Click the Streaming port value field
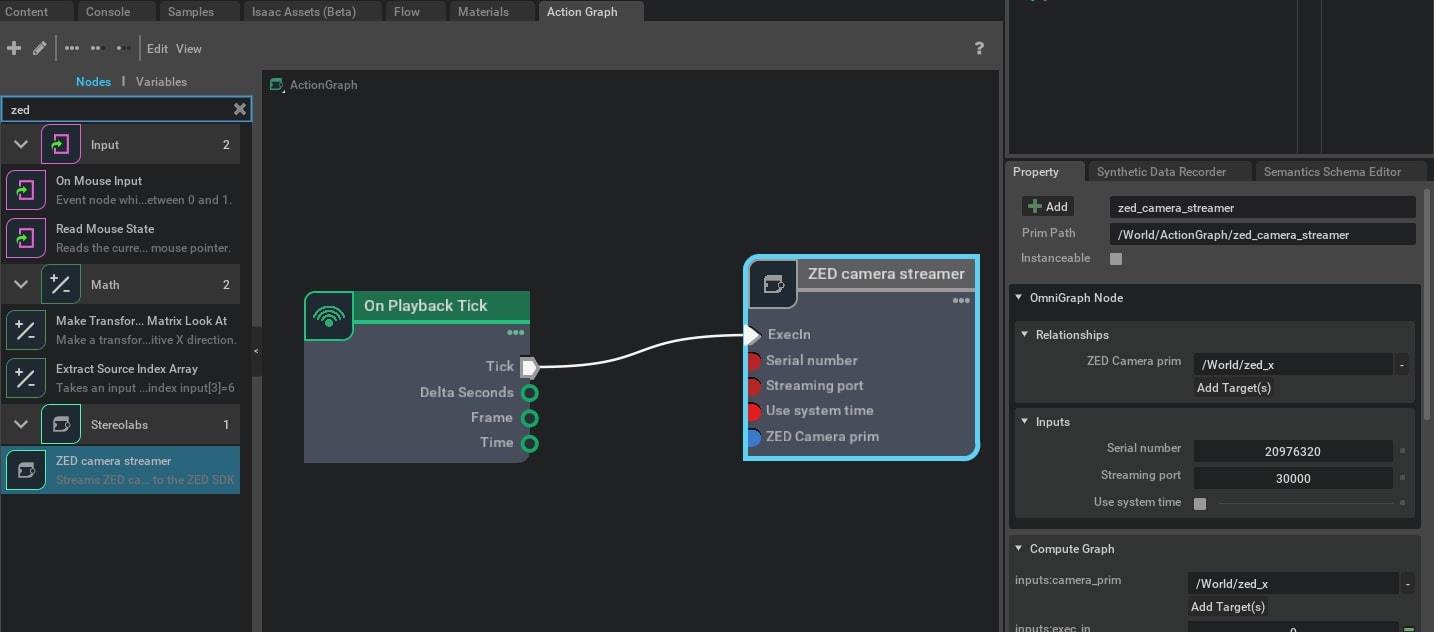 click(x=1293, y=479)
